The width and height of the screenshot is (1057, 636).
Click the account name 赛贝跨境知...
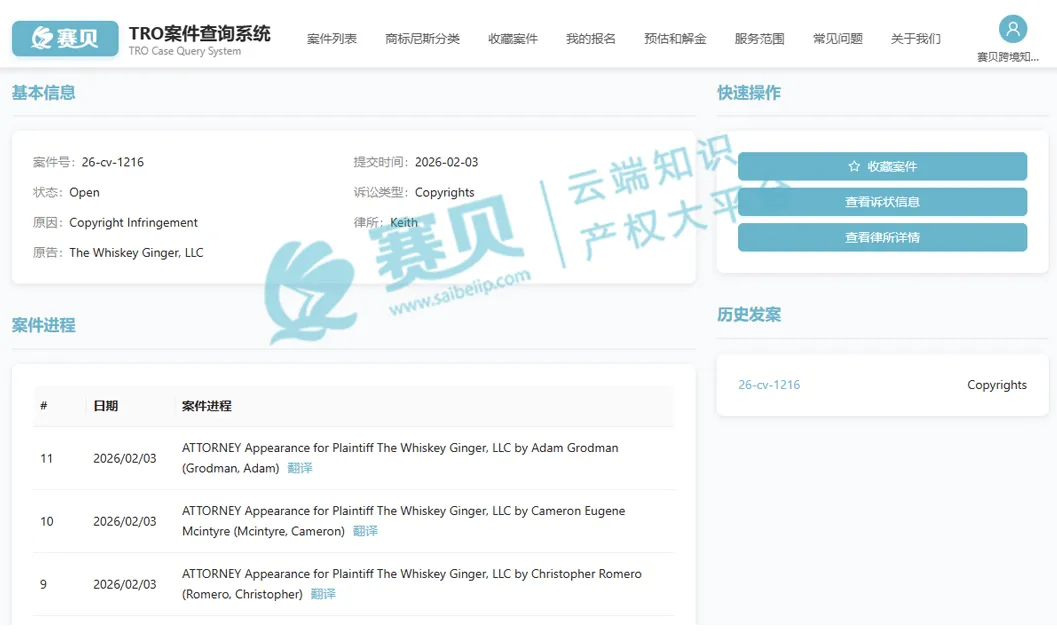[x=1008, y=57]
